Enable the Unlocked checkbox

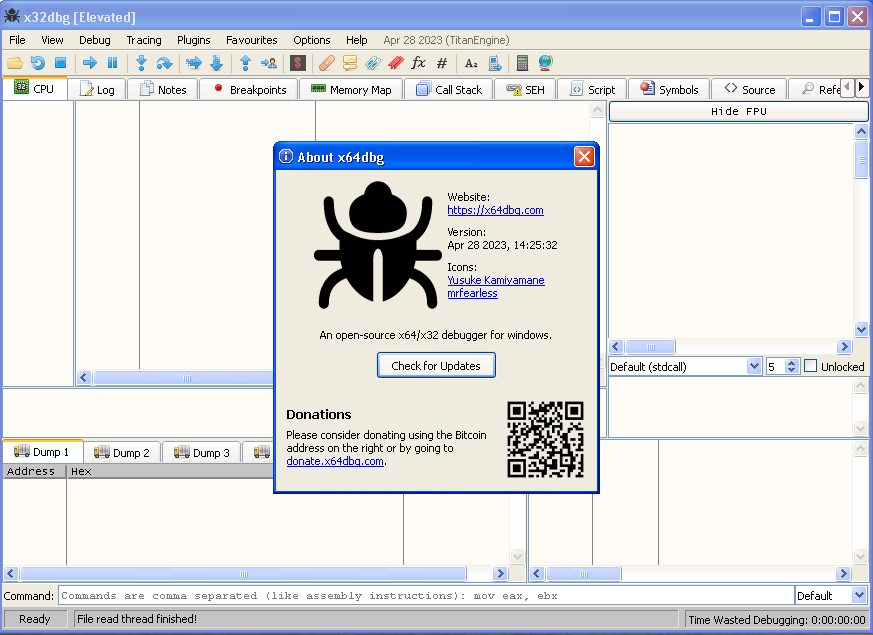pos(810,366)
